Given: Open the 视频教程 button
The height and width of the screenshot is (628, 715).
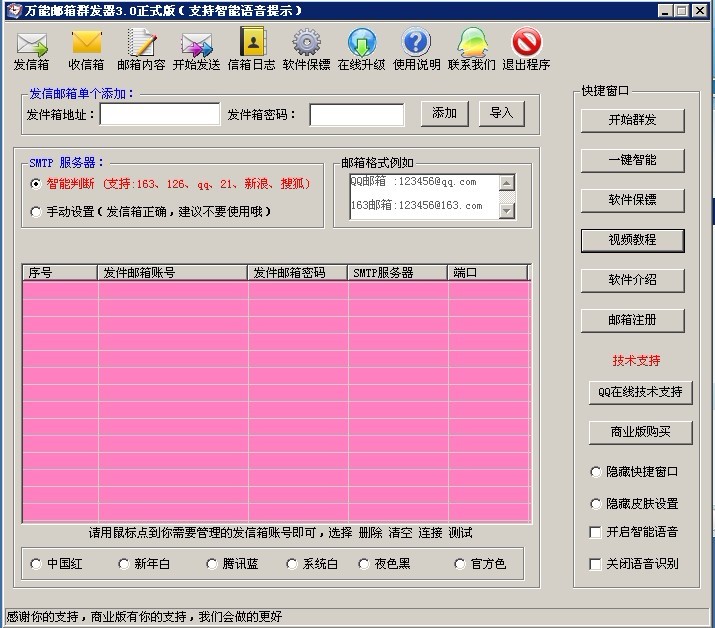Looking at the screenshot, I should pyautogui.click(x=632, y=240).
